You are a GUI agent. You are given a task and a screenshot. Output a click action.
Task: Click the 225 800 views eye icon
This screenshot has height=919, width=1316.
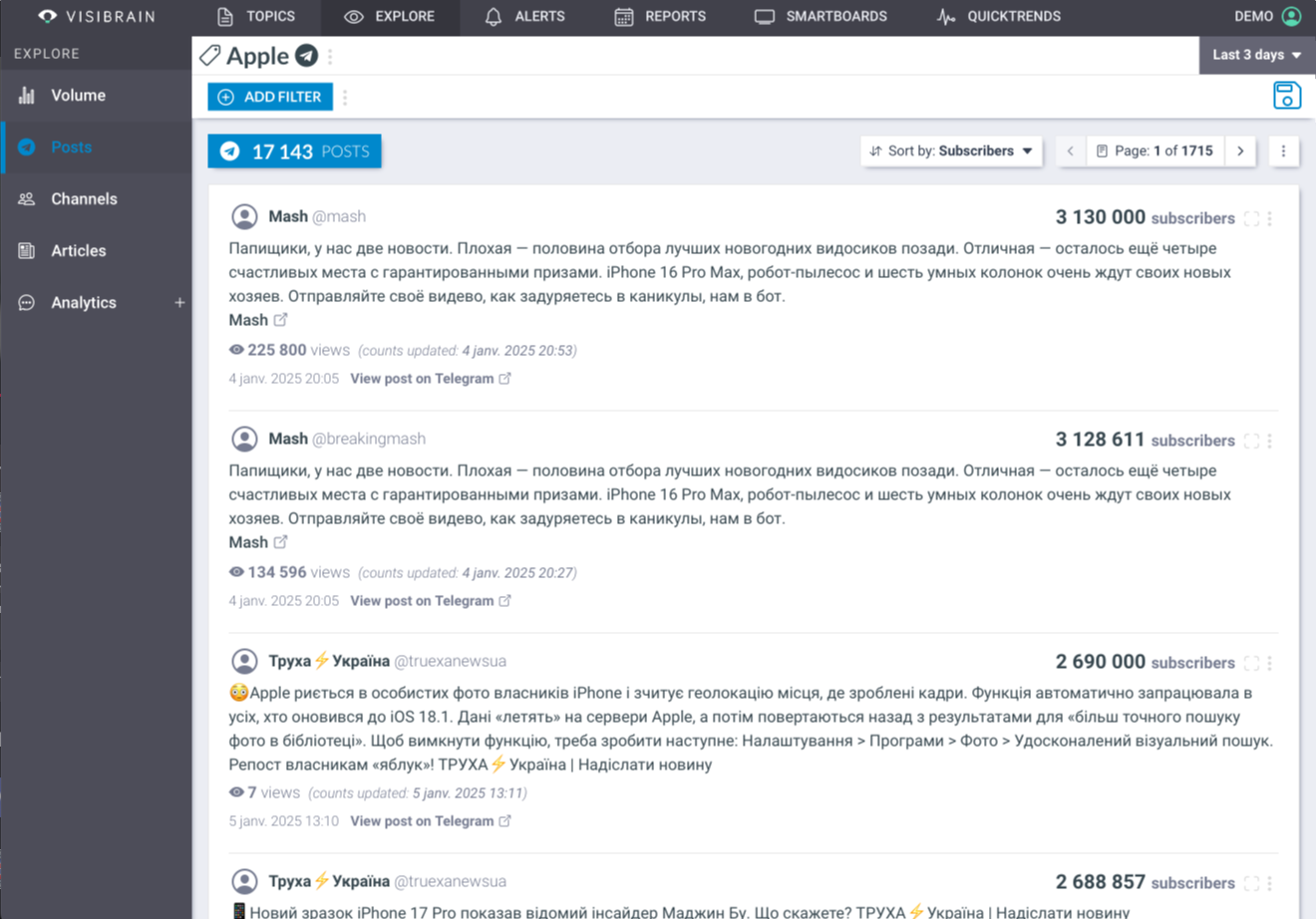[x=236, y=350]
